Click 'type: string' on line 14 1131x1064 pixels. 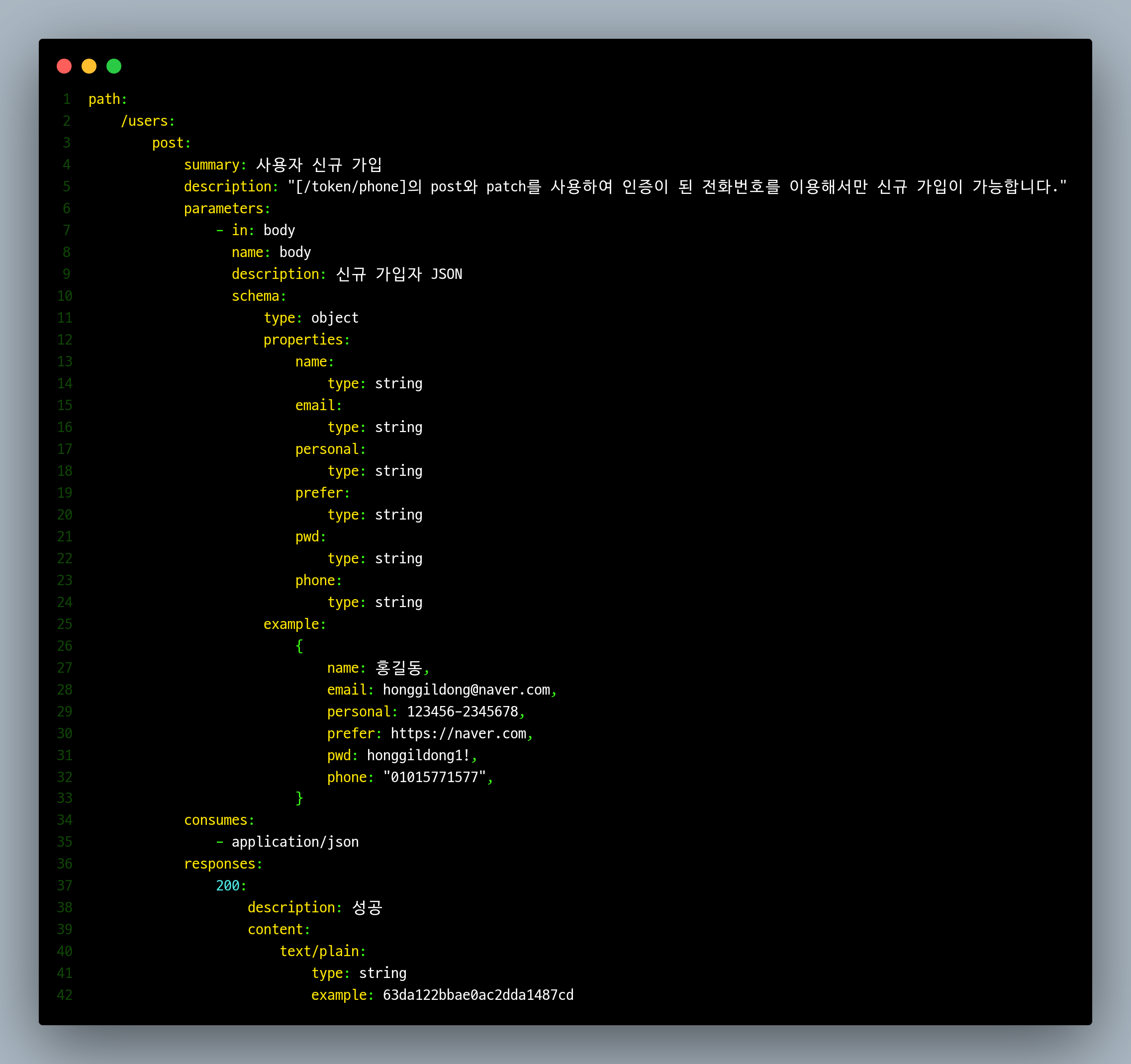[375, 384]
